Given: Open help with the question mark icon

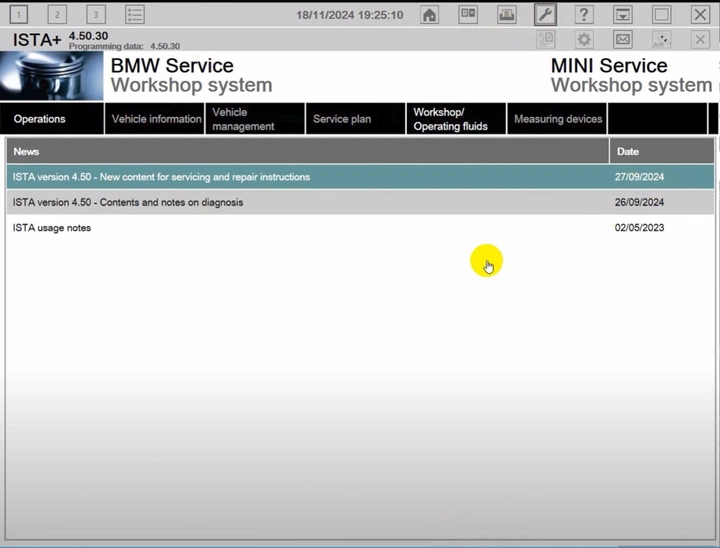Looking at the screenshot, I should tap(584, 15).
